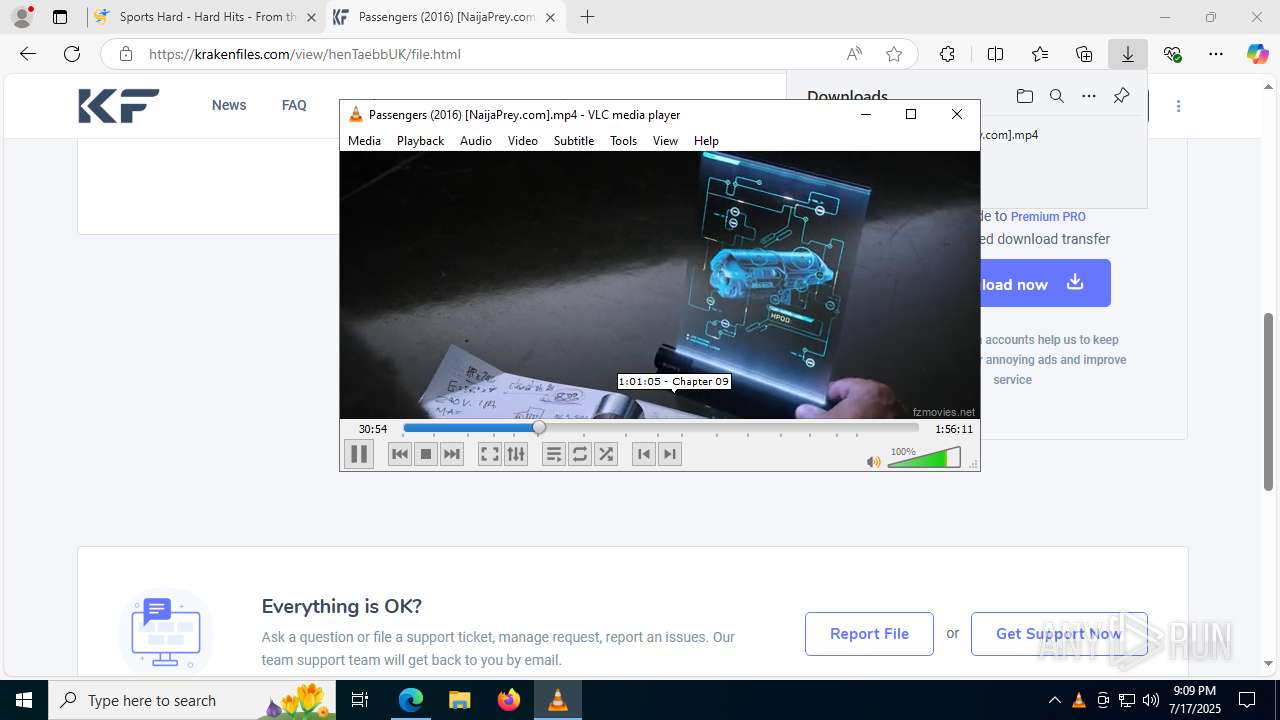
Task: Open the VLC Subtitle menu
Action: pyautogui.click(x=574, y=141)
